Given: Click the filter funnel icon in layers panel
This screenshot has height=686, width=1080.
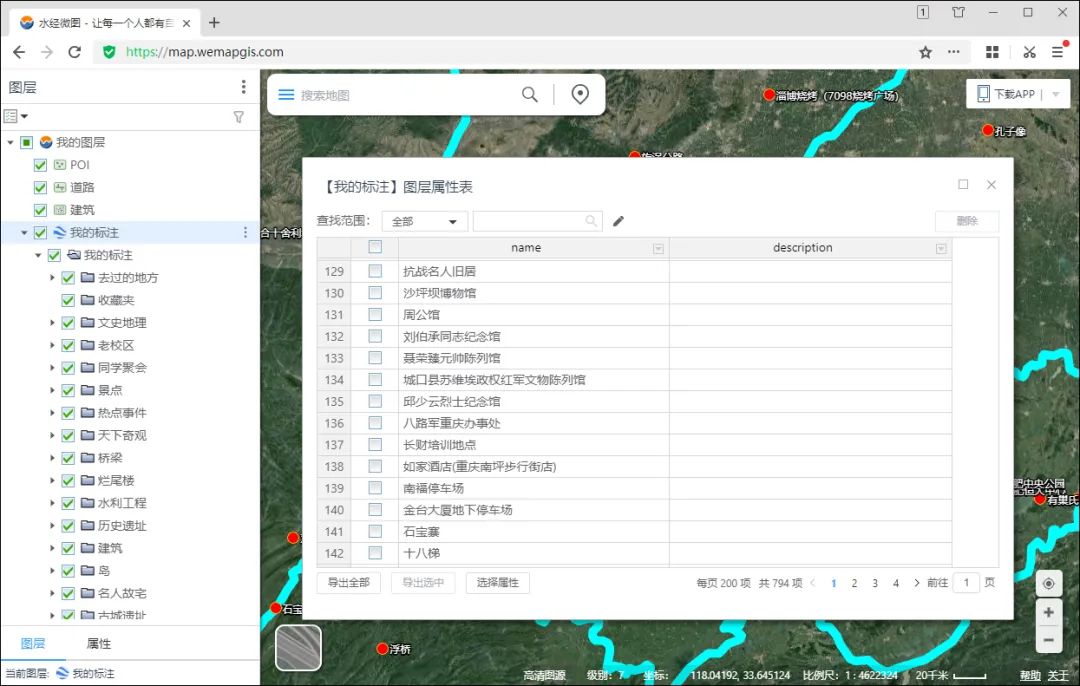Looking at the screenshot, I should [x=238, y=116].
